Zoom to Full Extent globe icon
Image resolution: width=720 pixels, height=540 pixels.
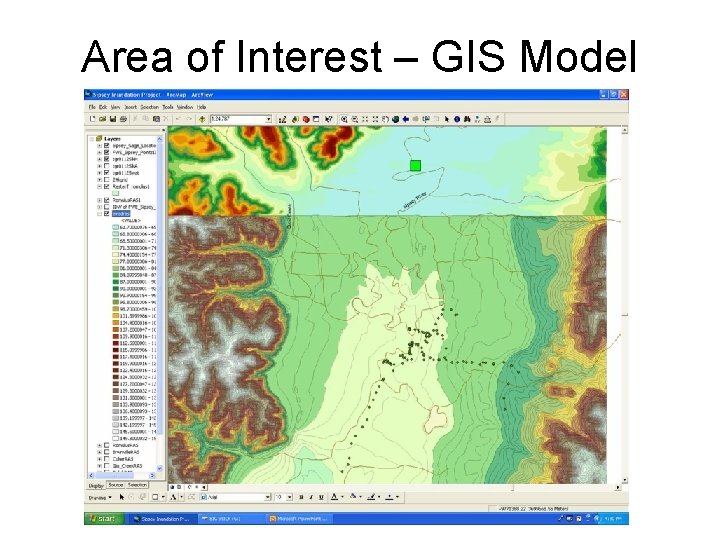[395, 119]
